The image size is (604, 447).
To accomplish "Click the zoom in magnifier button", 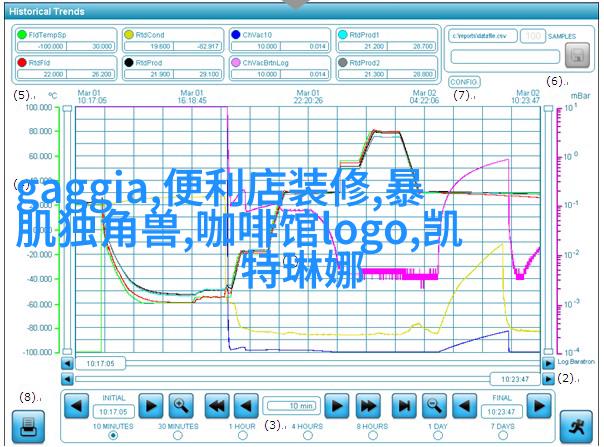I will point(181,405).
